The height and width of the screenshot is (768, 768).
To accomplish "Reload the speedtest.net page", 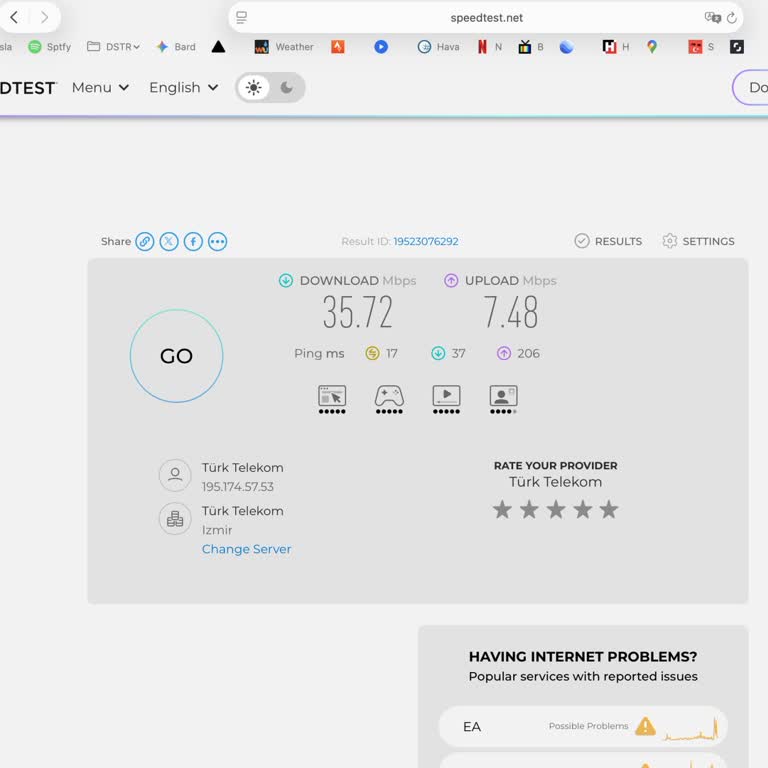I will point(732,18).
